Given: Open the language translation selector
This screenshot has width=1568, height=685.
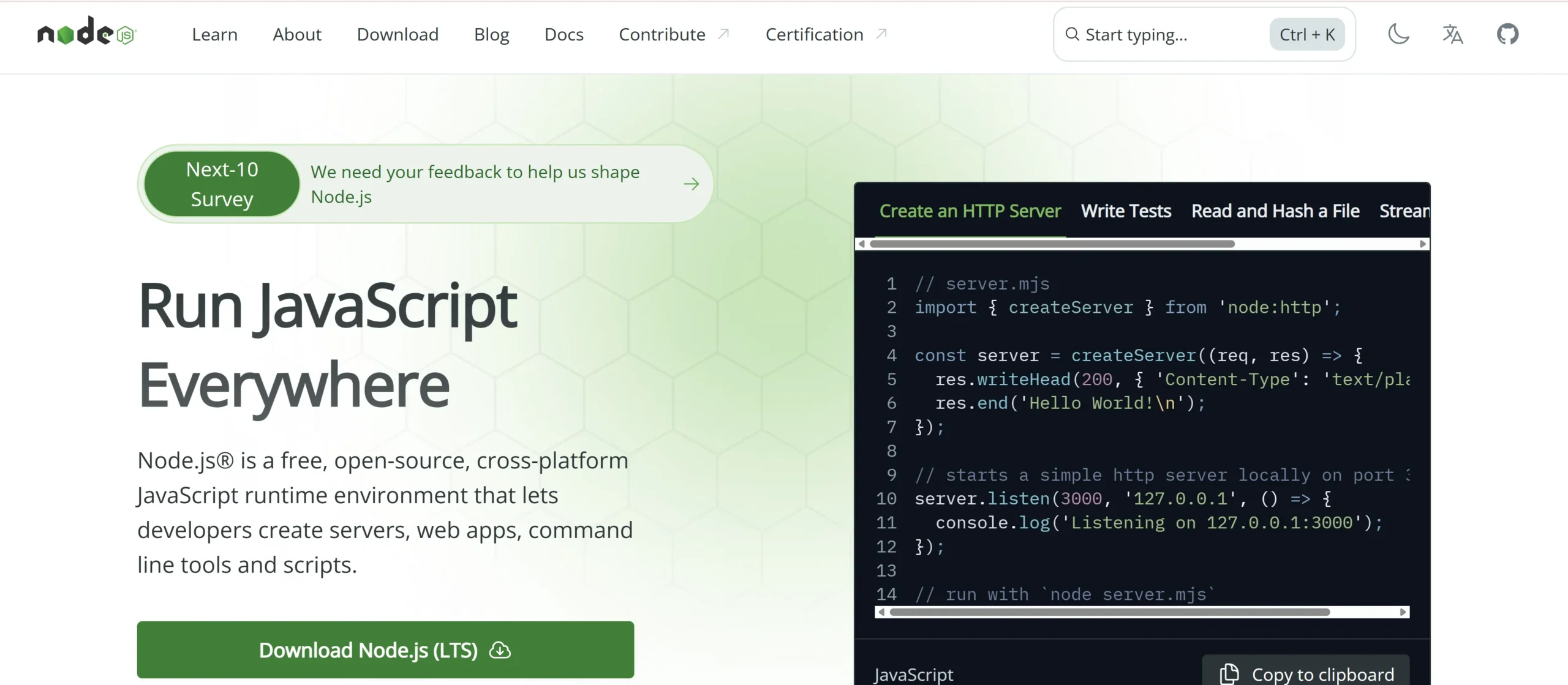Looking at the screenshot, I should (1453, 34).
